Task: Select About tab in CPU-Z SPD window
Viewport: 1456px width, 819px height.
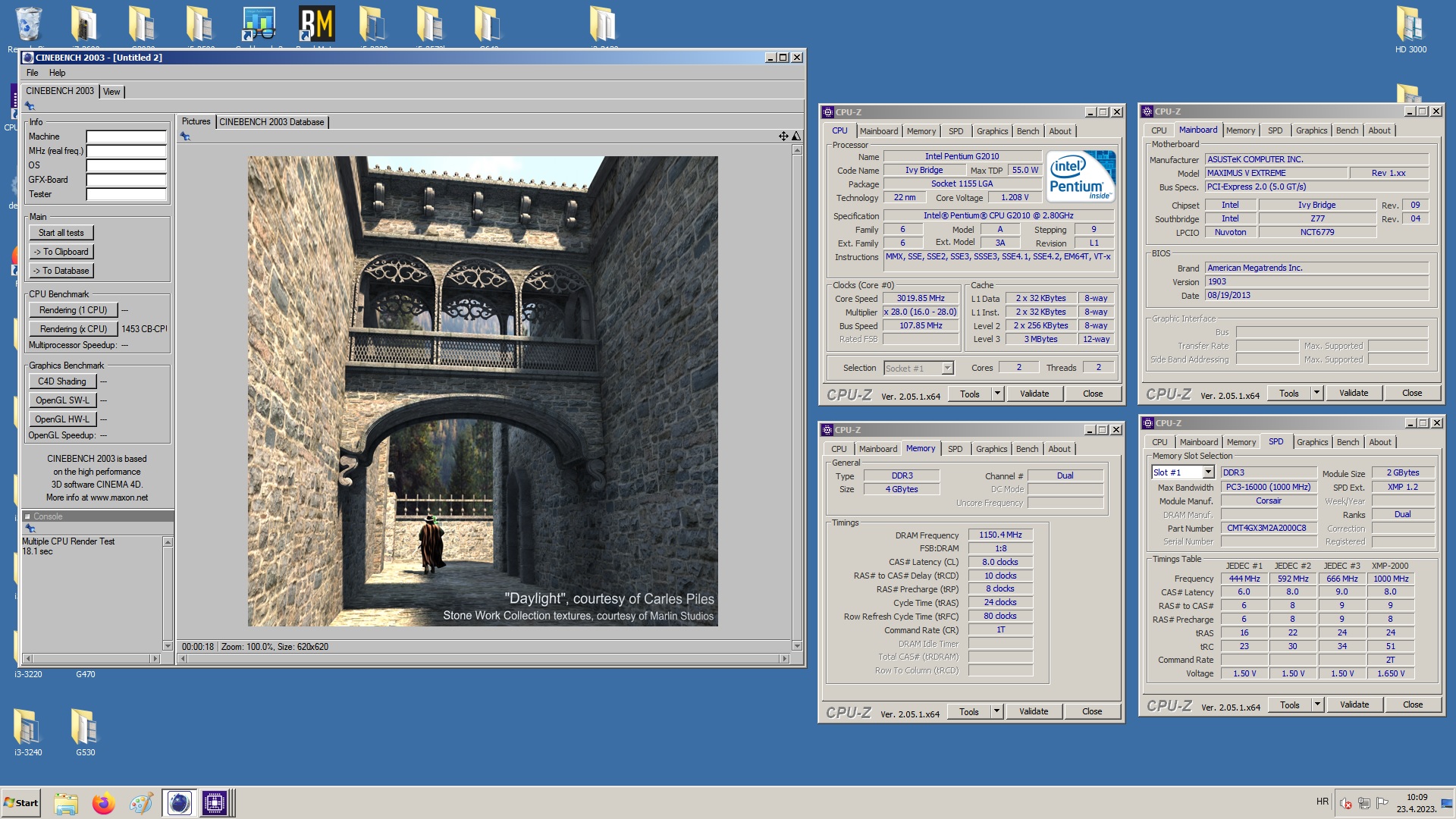Action: (1380, 442)
